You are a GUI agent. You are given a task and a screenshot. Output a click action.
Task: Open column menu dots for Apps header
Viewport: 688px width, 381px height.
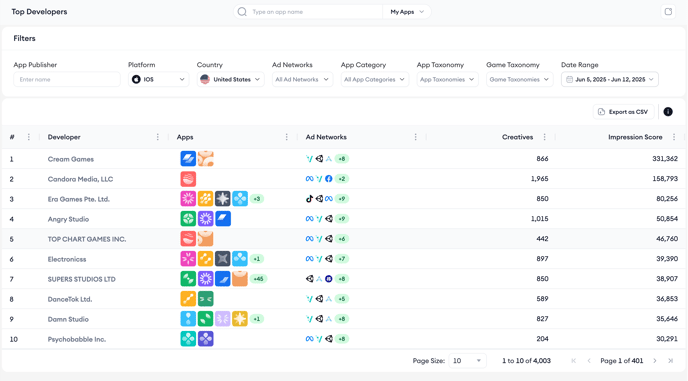pos(287,137)
